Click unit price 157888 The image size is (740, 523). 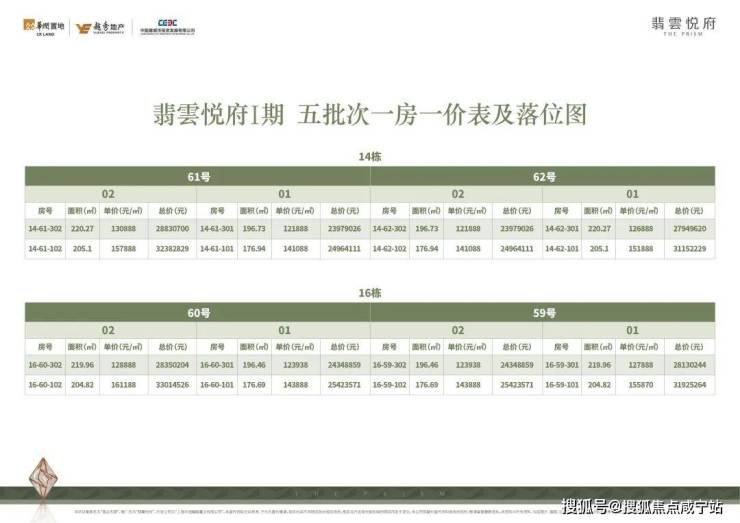[123, 248]
